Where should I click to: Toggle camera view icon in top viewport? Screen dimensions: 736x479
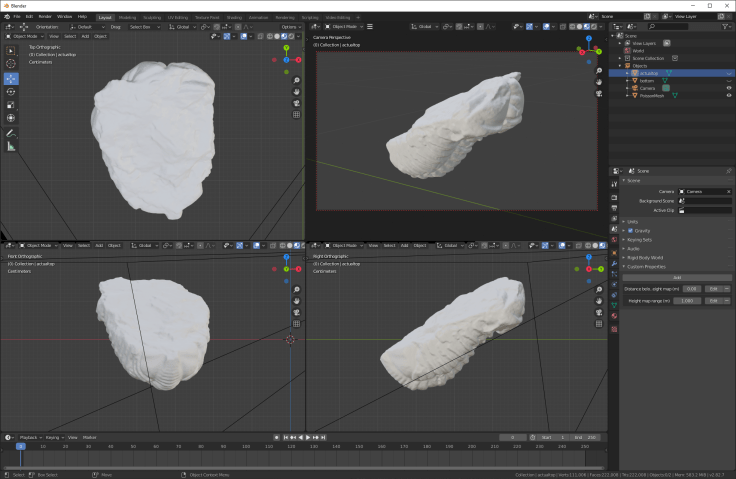point(297,103)
